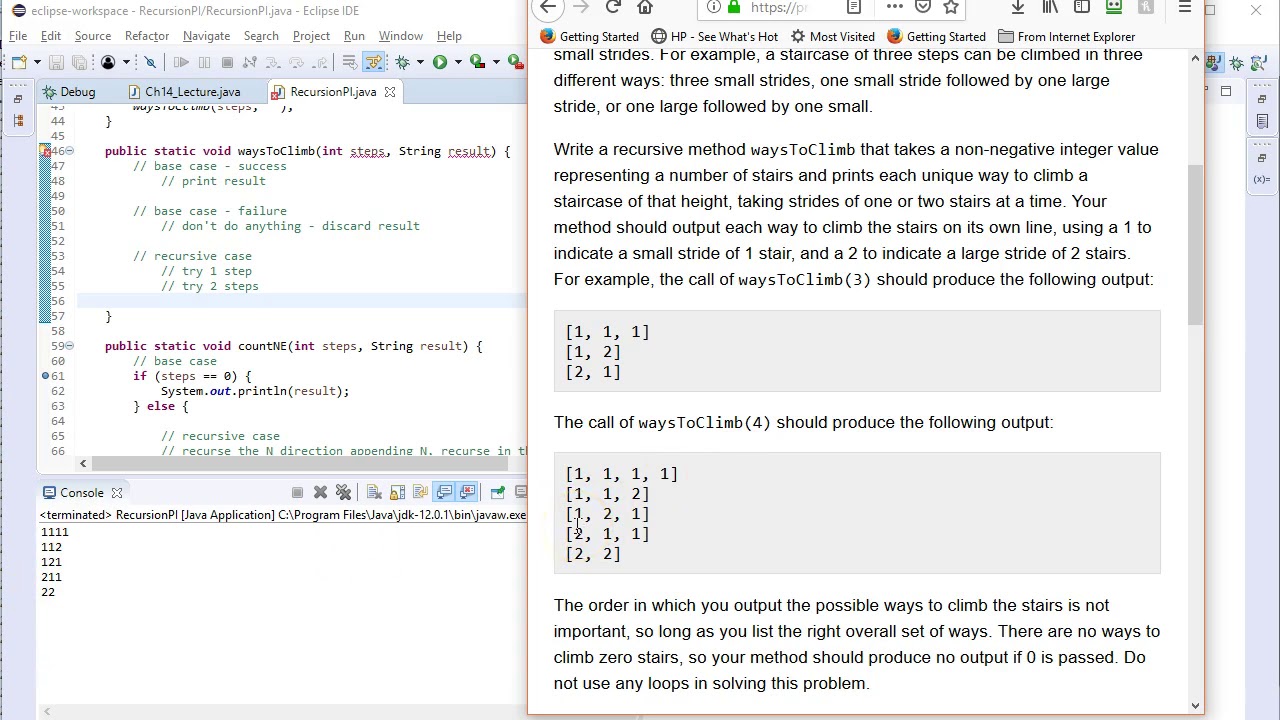This screenshot has width=1280, height=720.
Task: Toggle Use Step Filters button
Action: pos(373,62)
